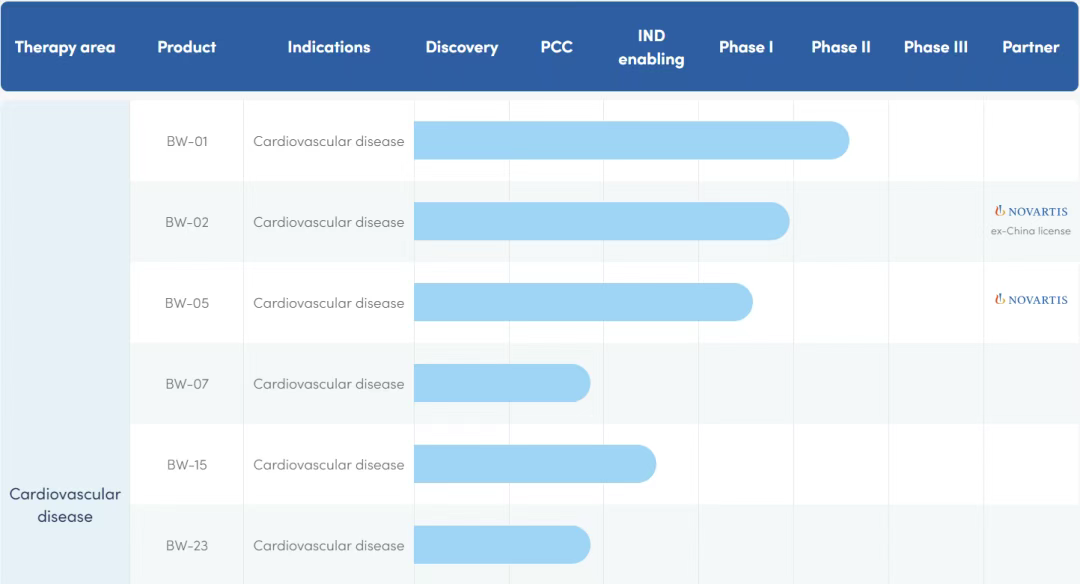
Task: Click the Cardiovascular disease therapy area cell
Action: click(x=65, y=505)
